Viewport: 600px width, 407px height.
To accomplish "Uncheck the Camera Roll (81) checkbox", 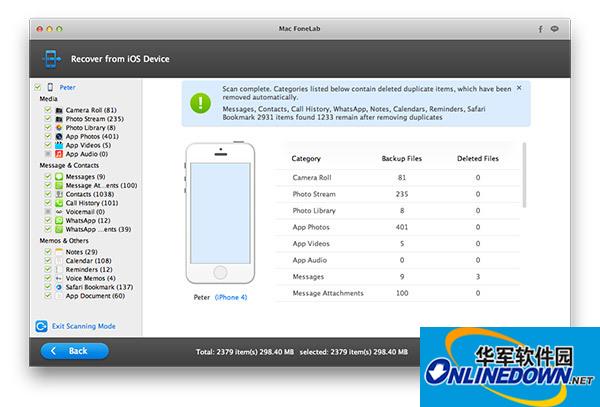I will tap(48, 110).
